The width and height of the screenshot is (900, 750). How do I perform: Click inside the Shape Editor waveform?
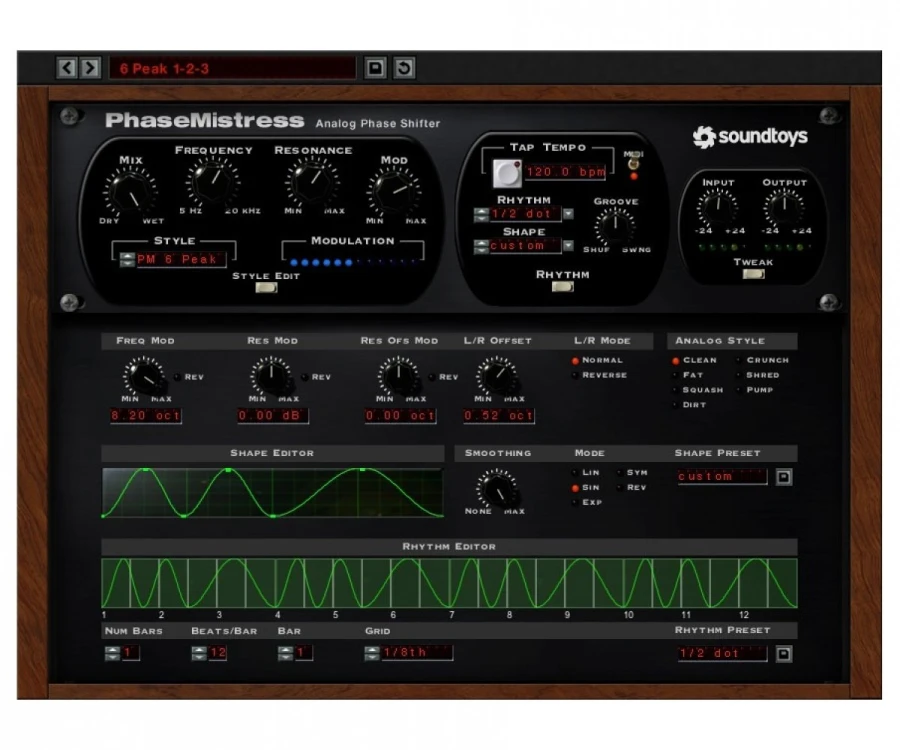[x=273, y=493]
